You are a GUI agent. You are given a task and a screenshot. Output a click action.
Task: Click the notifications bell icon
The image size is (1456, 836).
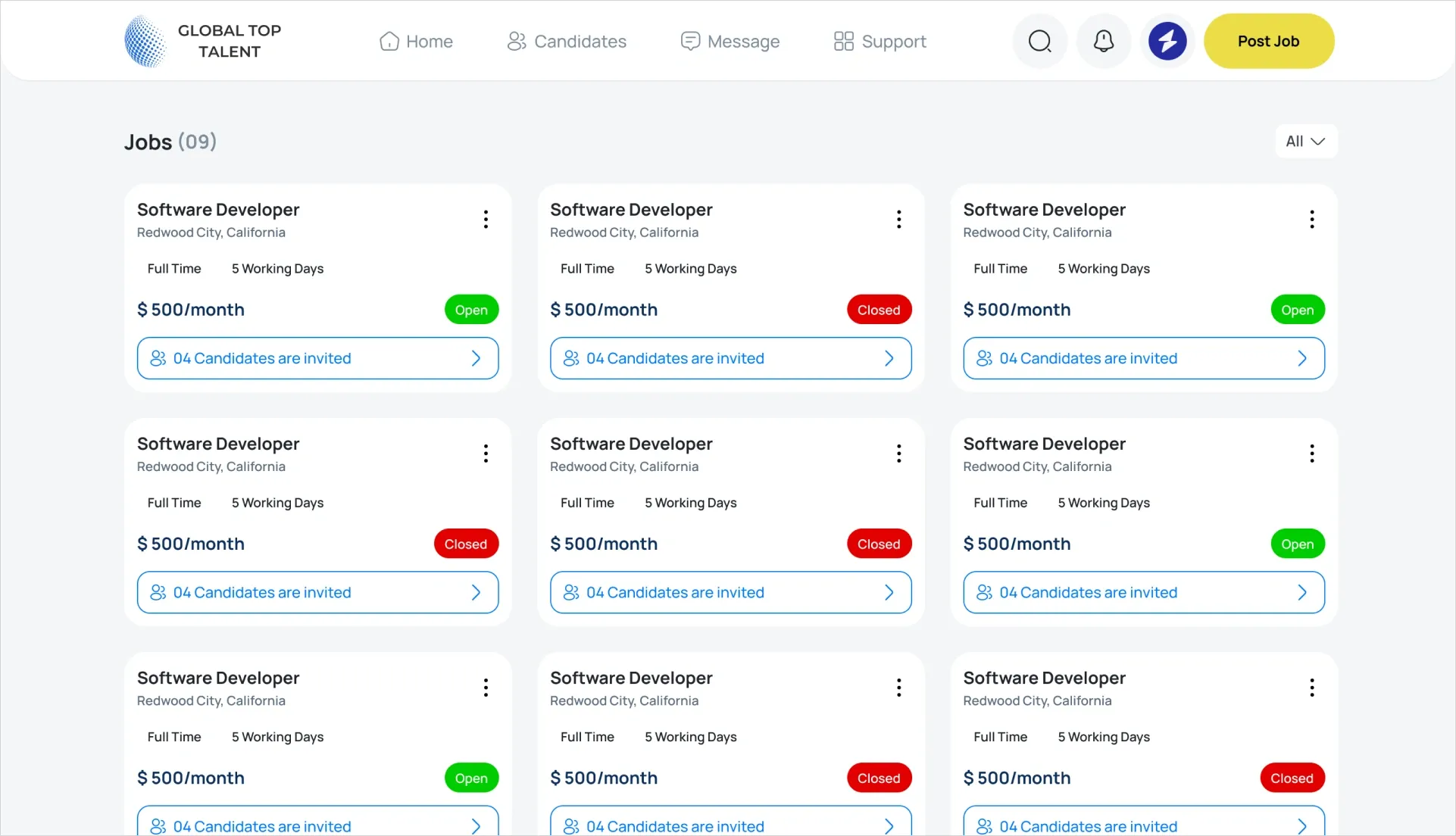click(1104, 41)
